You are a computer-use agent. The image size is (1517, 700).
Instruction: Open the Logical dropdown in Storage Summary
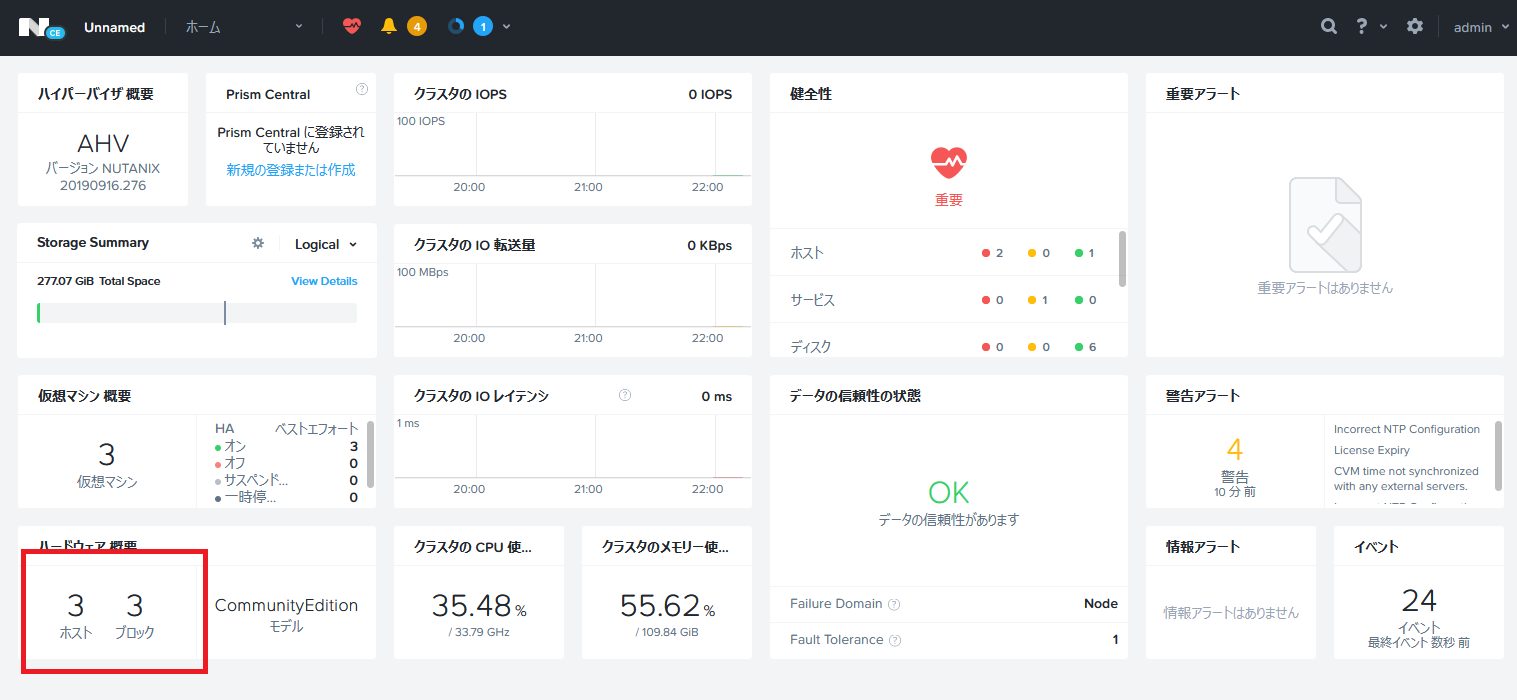point(326,243)
